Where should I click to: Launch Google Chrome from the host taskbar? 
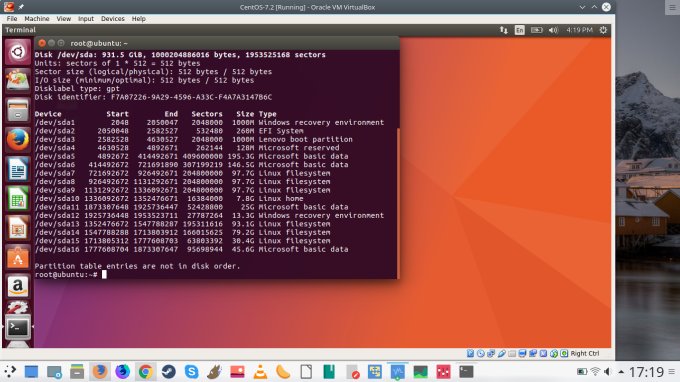[145, 372]
